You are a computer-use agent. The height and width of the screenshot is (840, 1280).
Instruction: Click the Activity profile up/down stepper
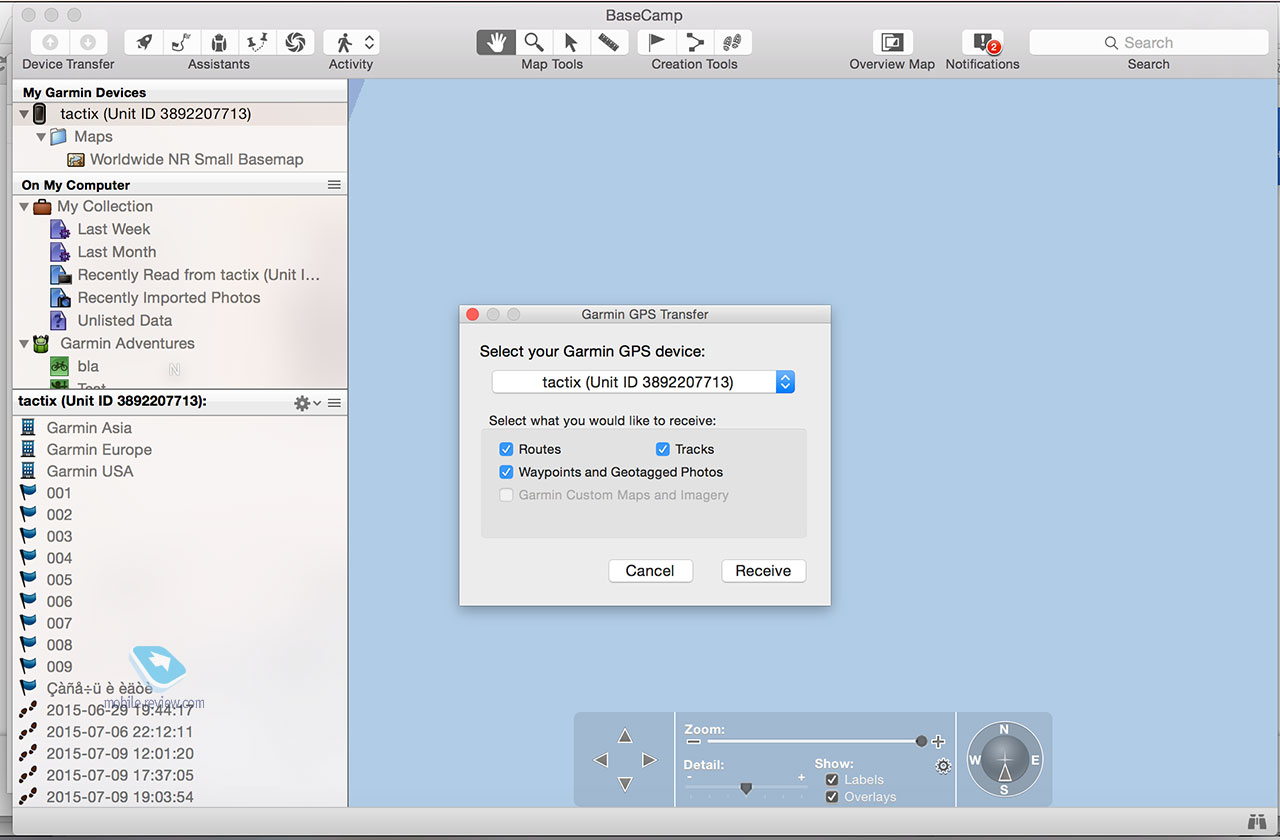tap(369, 42)
